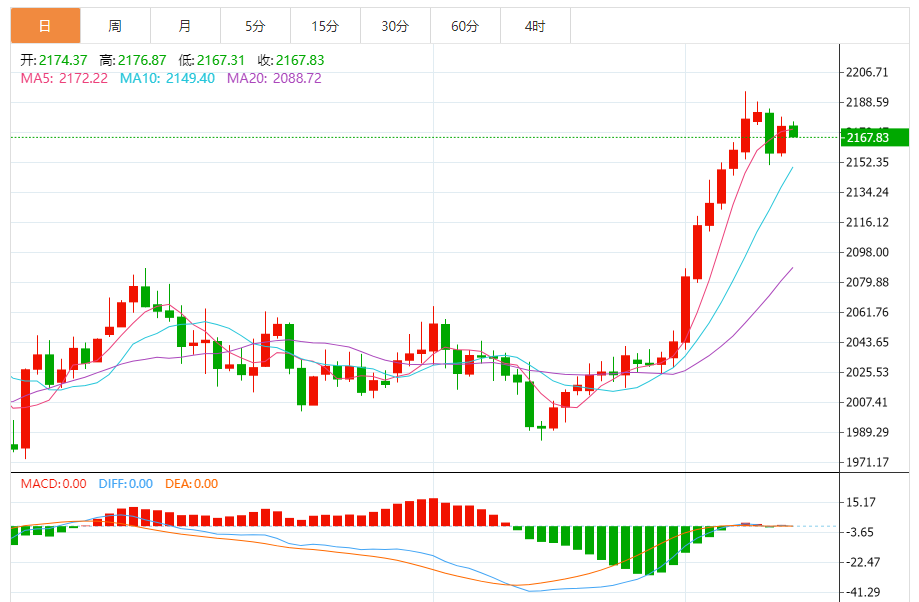Open the 60分 timeframe tab
This screenshot has height=602, width=919.
click(x=465, y=26)
